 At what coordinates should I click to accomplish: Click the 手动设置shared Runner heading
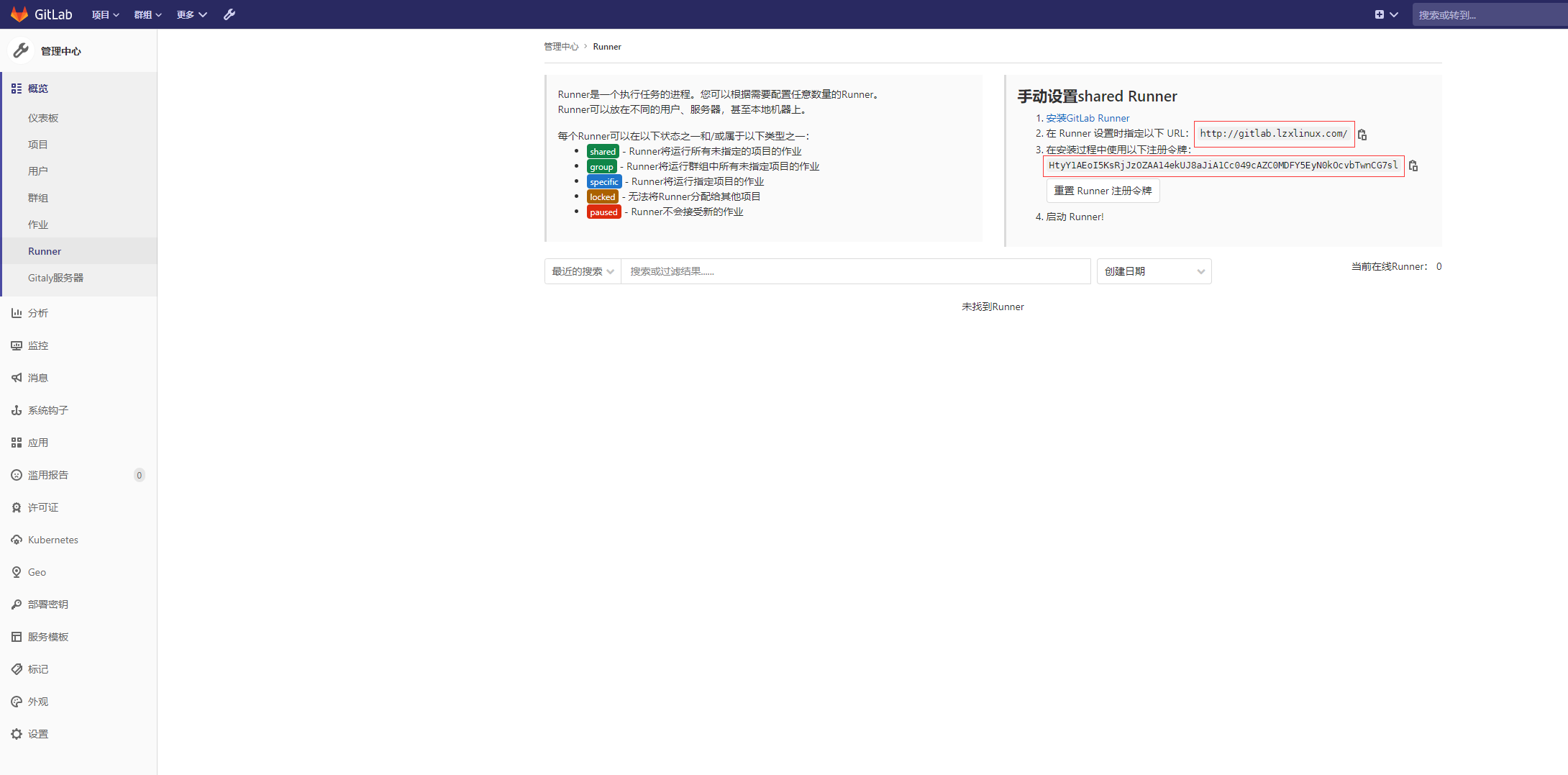(1098, 96)
